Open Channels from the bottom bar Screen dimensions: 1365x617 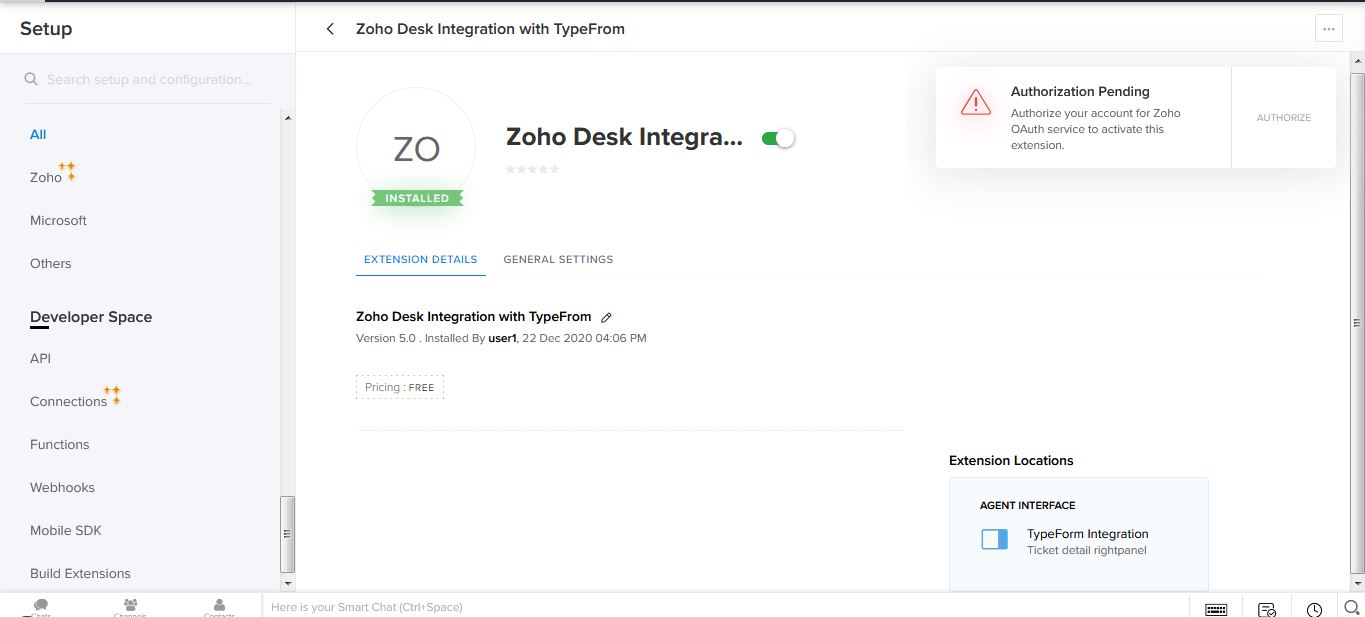[x=130, y=607]
